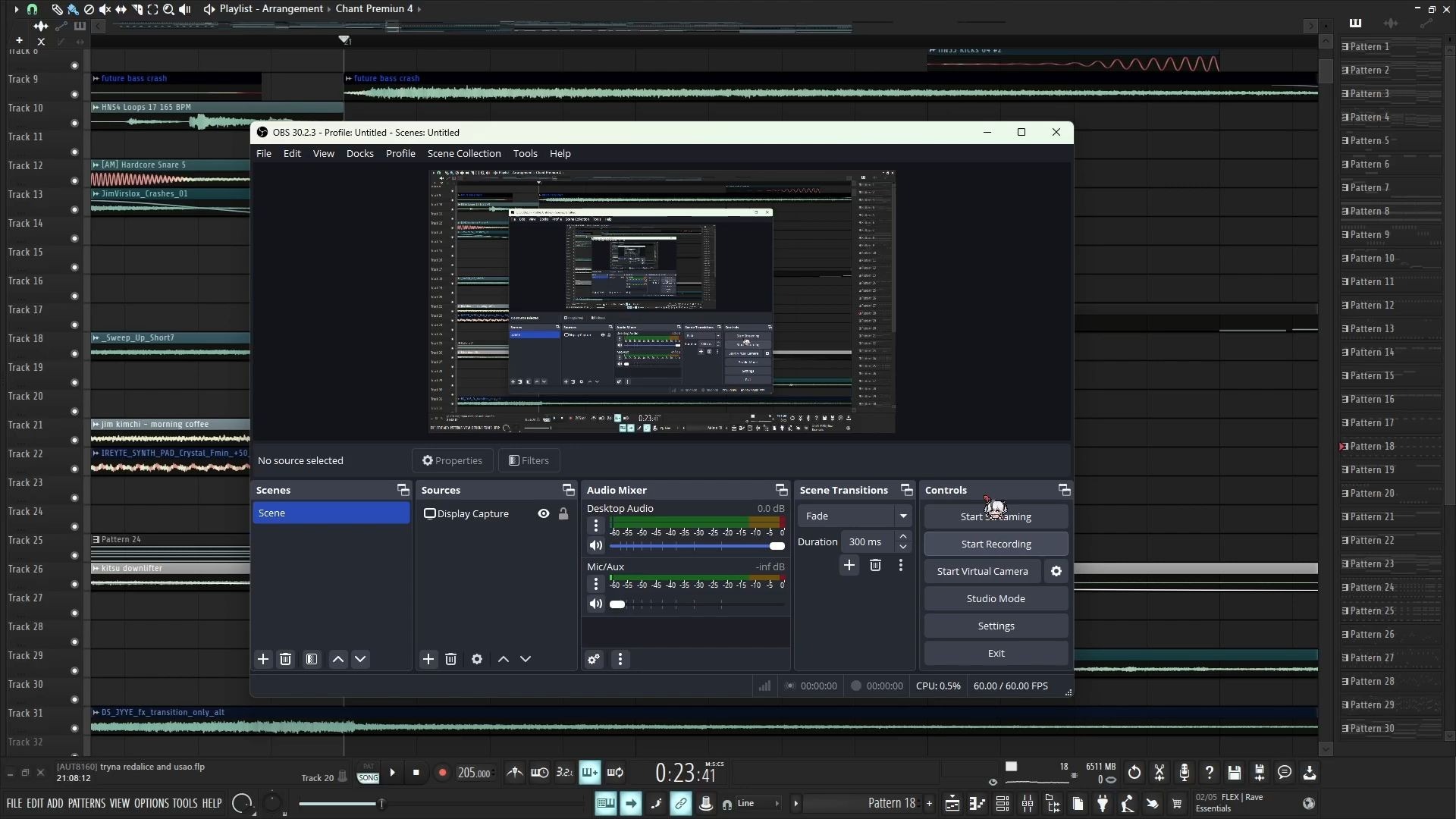Open the Docks menu
The height and width of the screenshot is (819, 1456).
coord(359,153)
